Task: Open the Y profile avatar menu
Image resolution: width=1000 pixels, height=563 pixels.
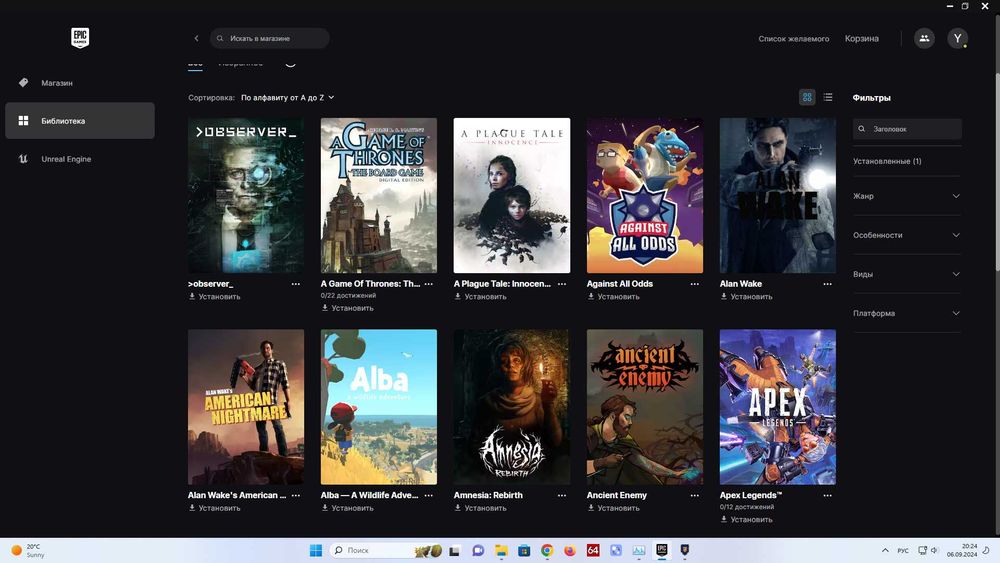Action: click(x=957, y=38)
